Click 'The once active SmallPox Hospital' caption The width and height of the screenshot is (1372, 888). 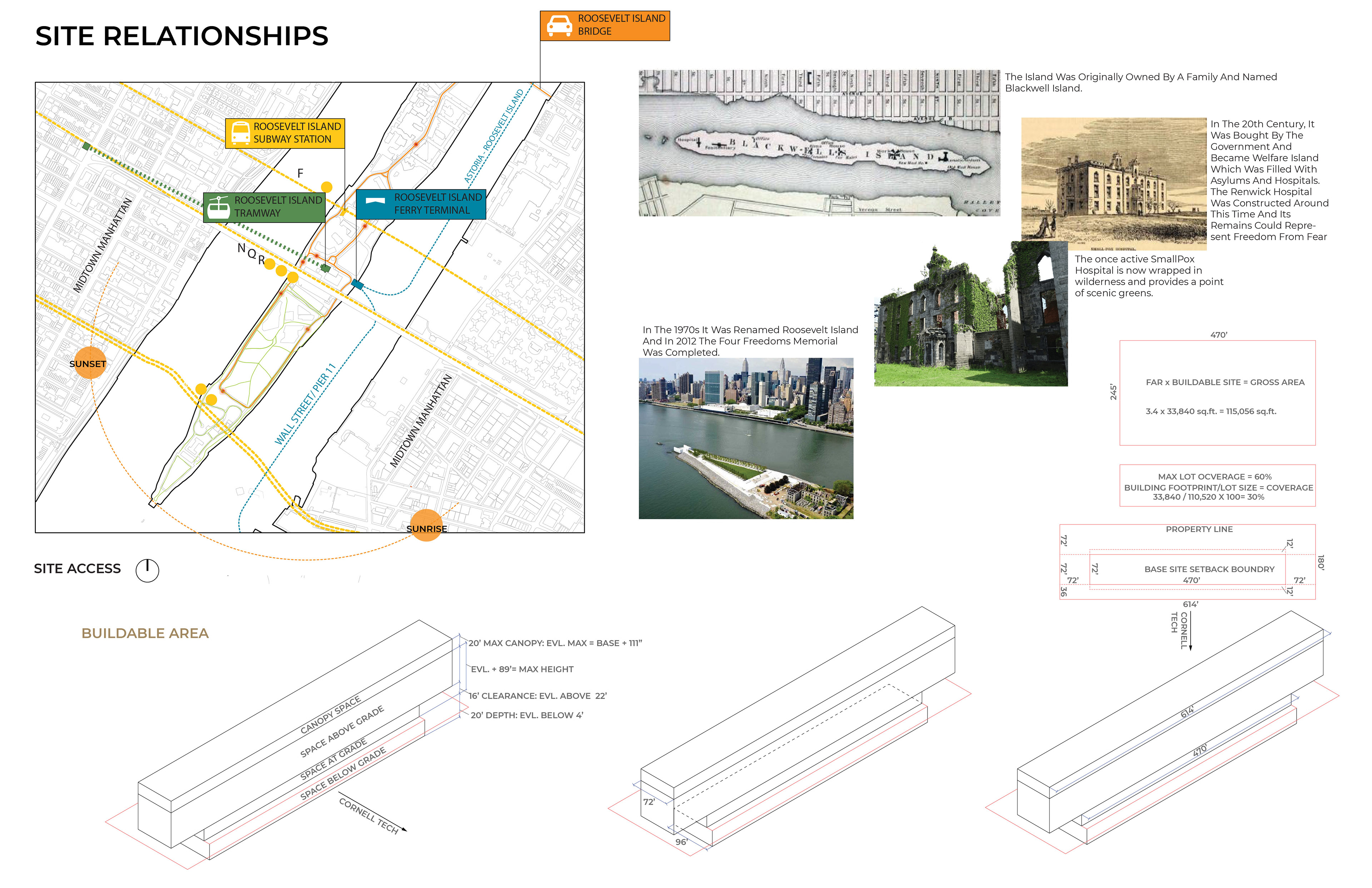(x=1149, y=276)
